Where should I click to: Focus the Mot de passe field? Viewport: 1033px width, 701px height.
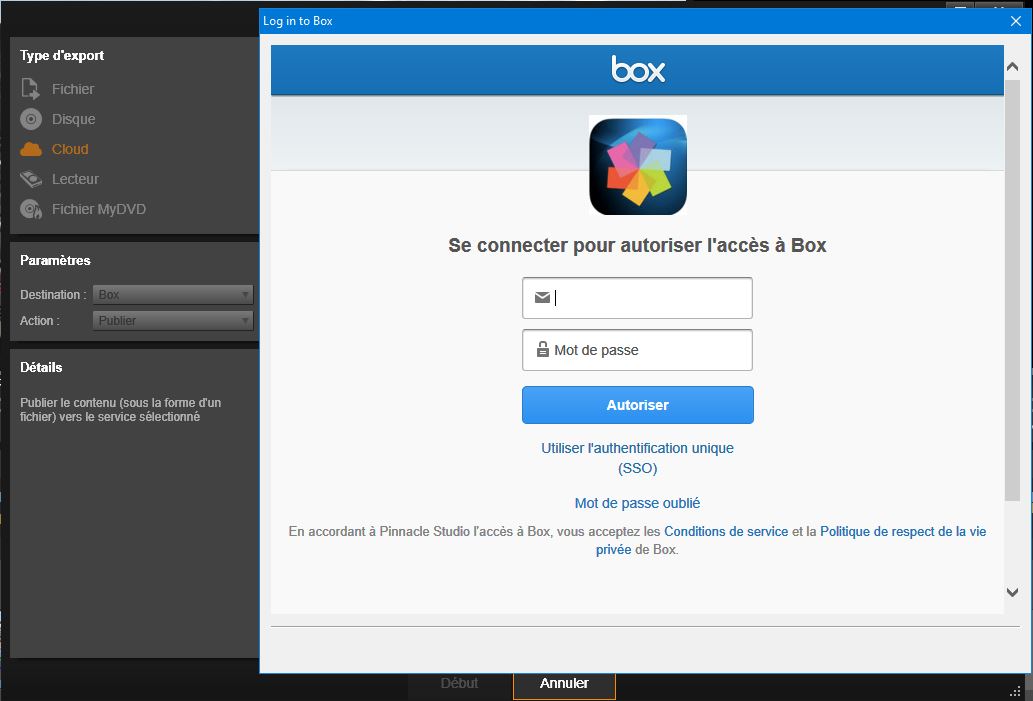[637, 350]
